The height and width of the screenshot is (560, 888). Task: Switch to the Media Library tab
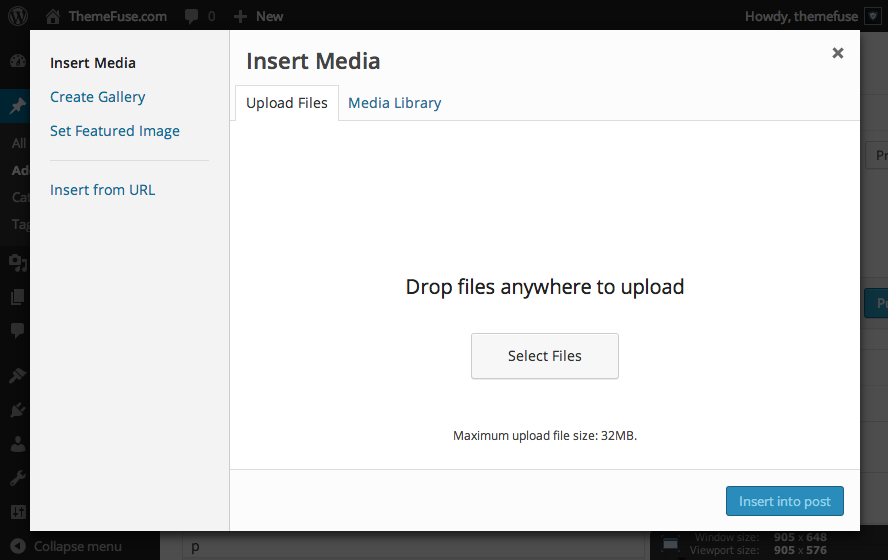click(395, 103)
